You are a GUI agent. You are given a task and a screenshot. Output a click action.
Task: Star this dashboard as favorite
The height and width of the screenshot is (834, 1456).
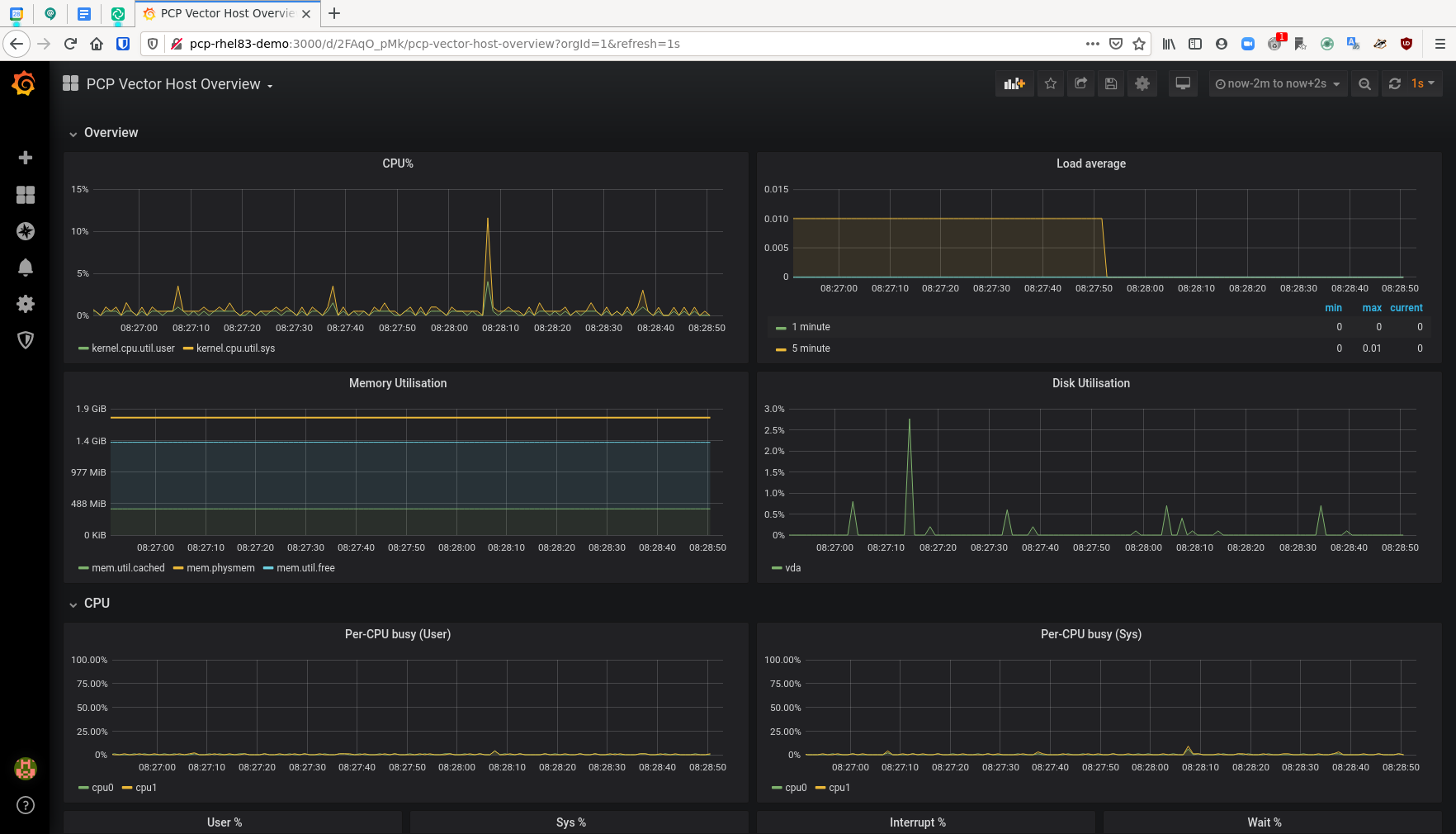point(1050,83)
